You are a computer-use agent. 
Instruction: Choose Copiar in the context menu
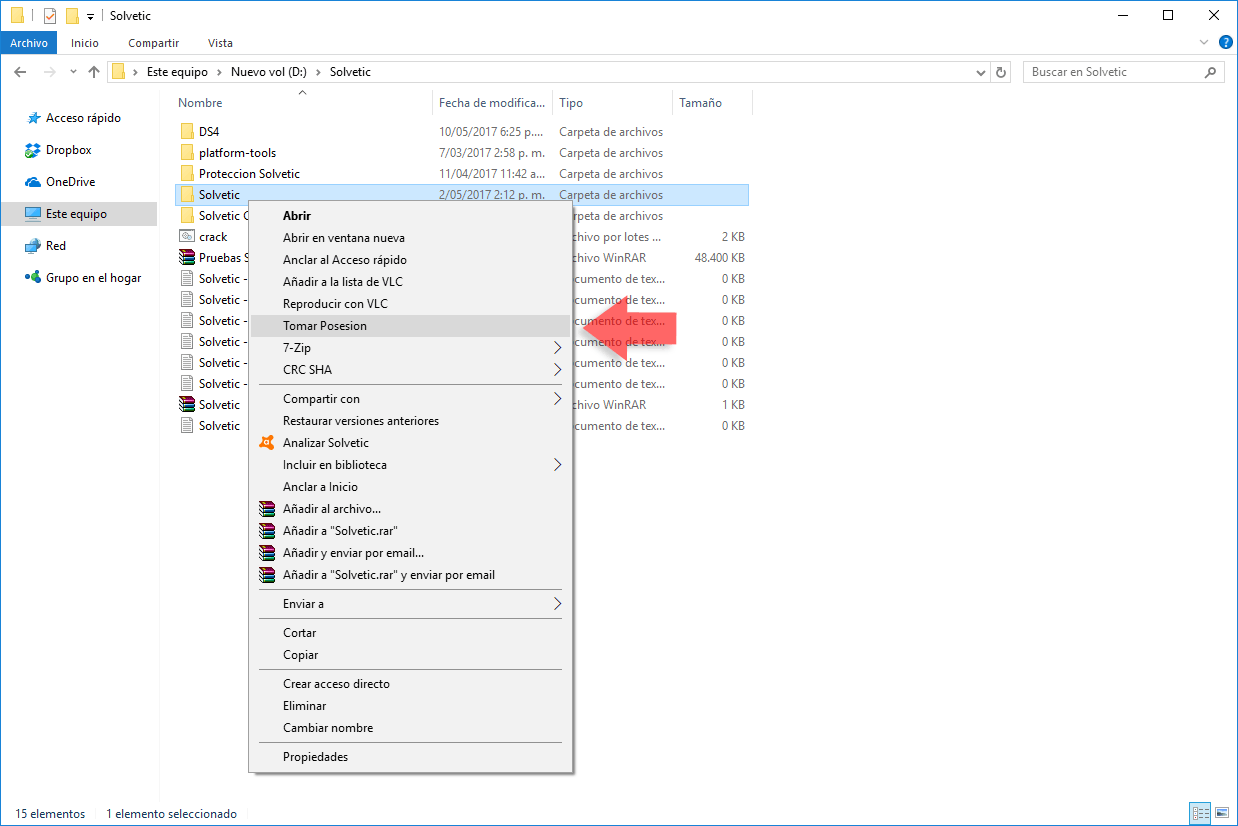pos(410,655)
